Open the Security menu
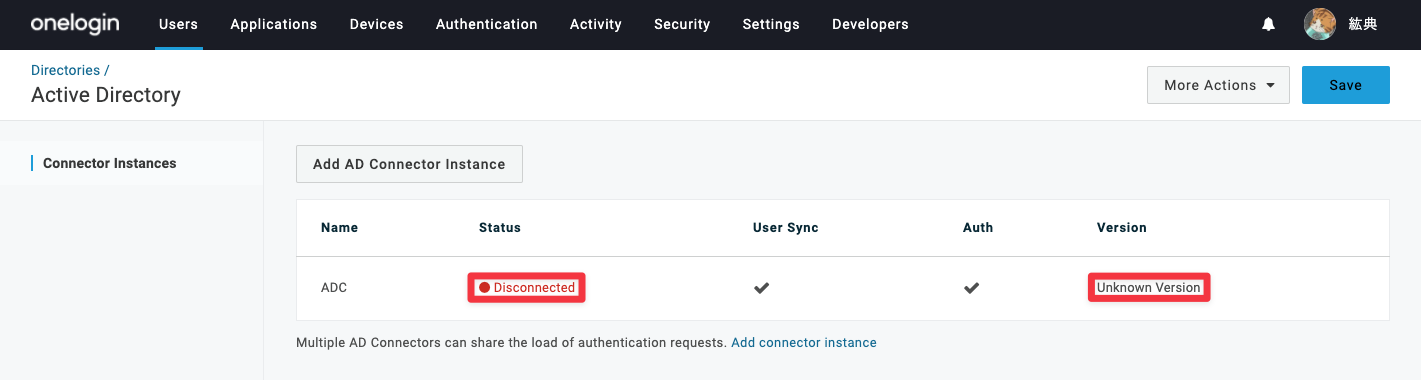Viewport: 1421px width, 380px height. pyautogui.click(x=682, y=24)
